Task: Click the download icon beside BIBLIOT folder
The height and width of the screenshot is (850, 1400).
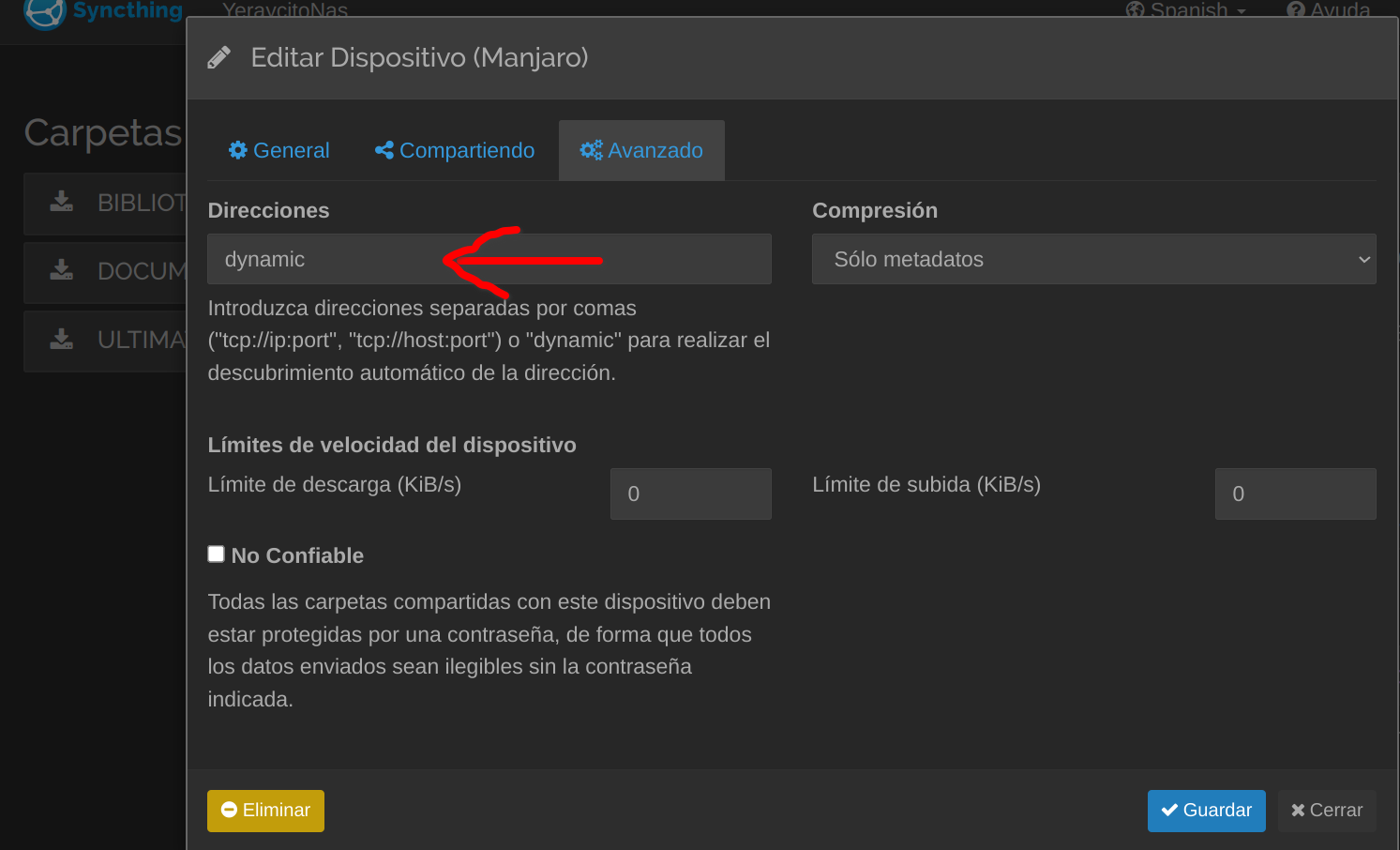Action: pos(62,202)
